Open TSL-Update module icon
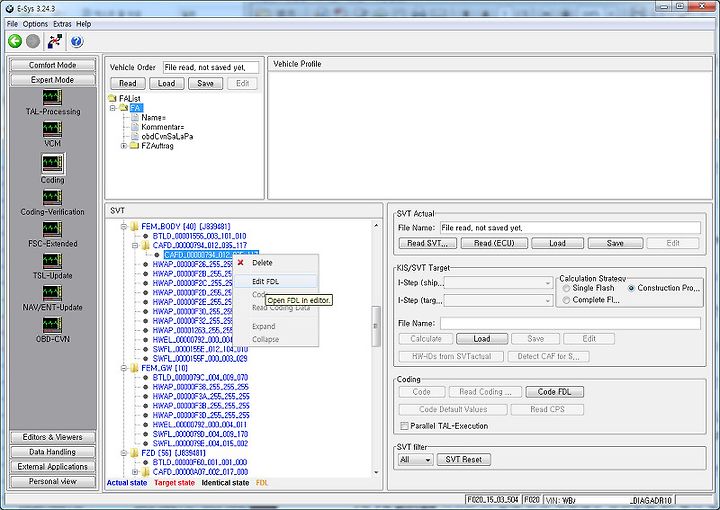720x510 pixels. point(52,261)
